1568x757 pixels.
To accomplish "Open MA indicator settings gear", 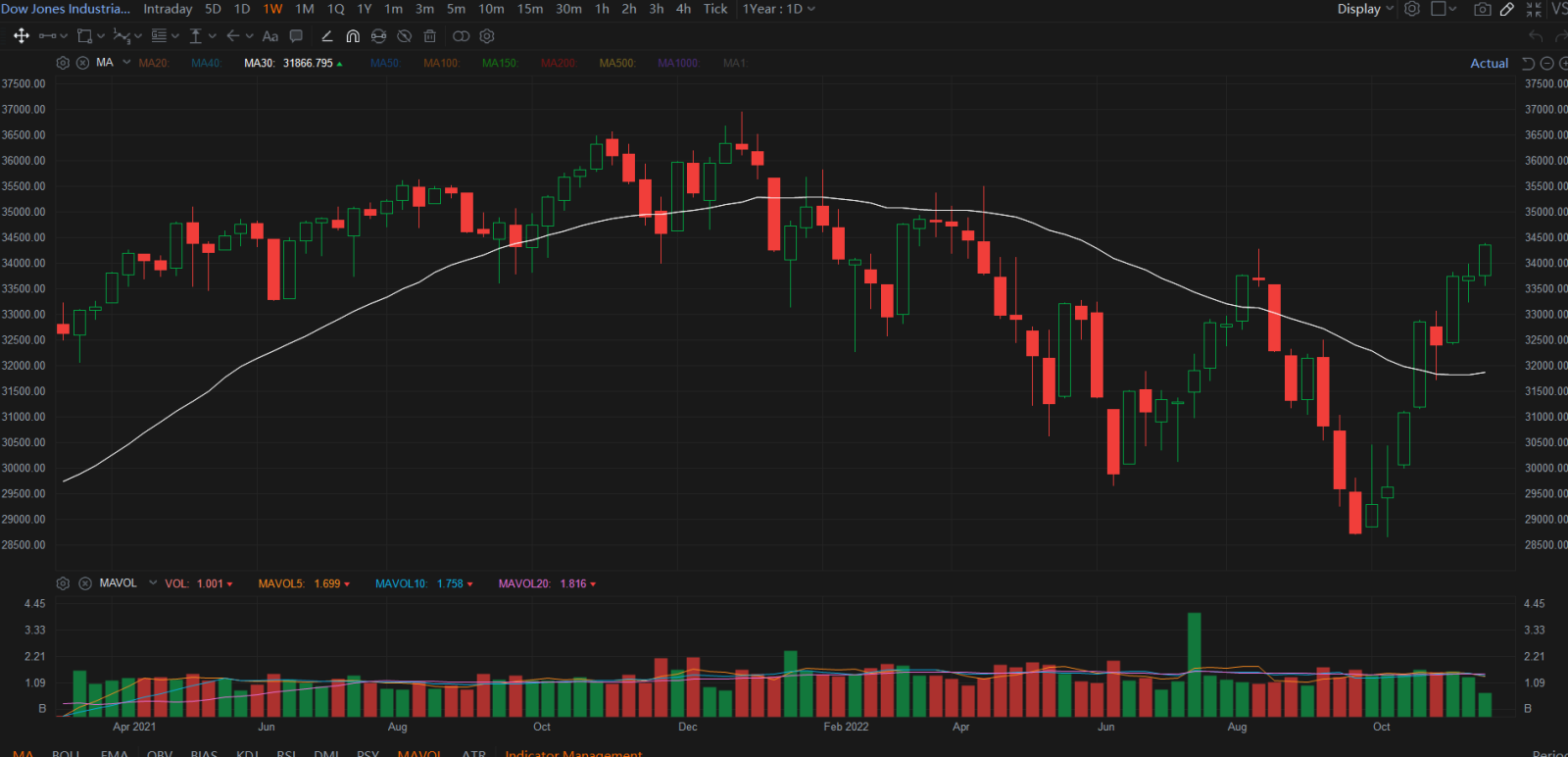I will 63,63.
